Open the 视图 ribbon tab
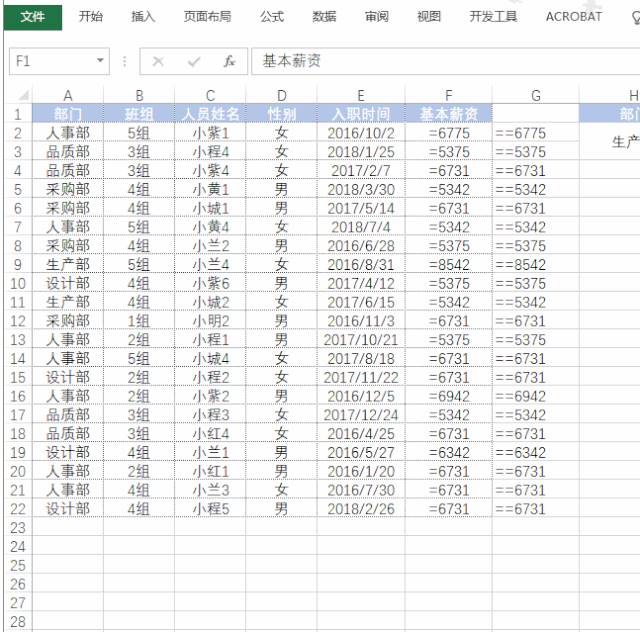 [x=429, y=17]
